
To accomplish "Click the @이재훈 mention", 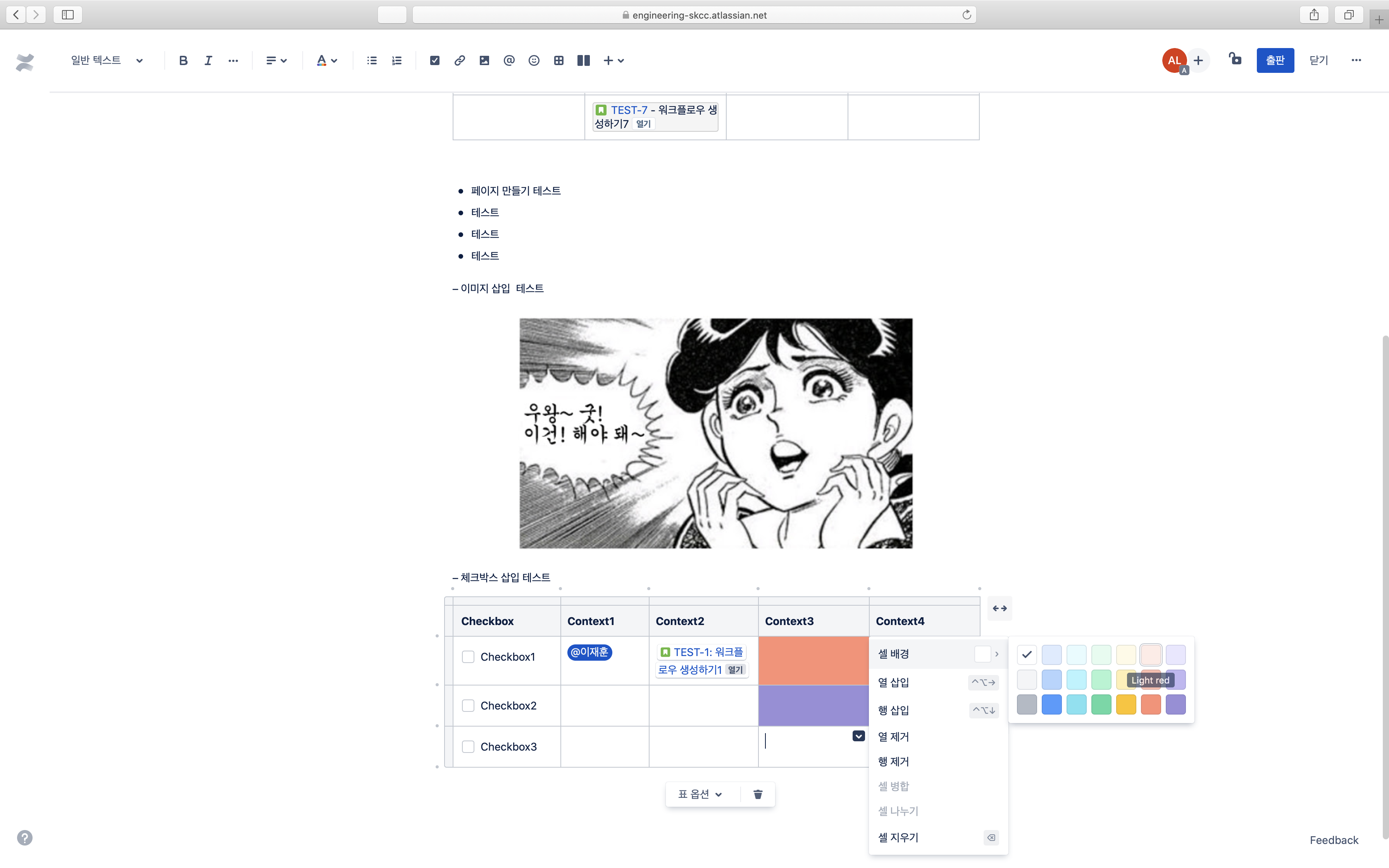I will click(589, 652).
